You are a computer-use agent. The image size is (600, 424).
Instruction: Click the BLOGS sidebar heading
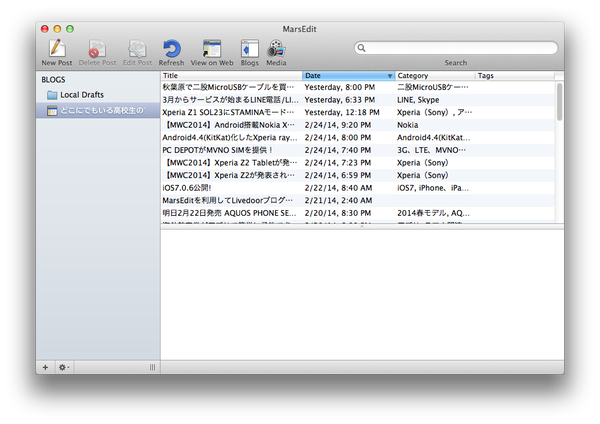53,80
